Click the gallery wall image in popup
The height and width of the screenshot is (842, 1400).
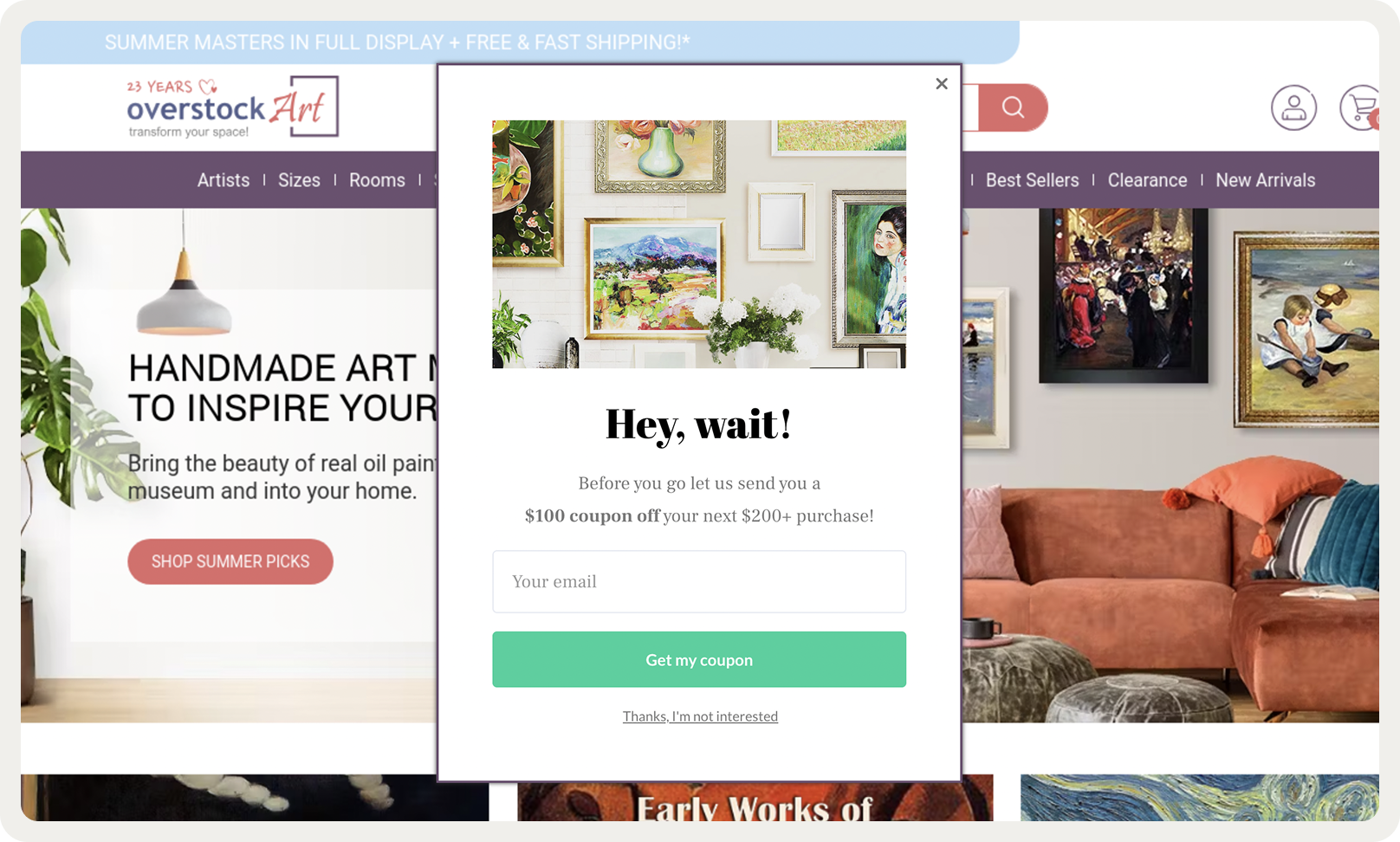coord(699,244)
